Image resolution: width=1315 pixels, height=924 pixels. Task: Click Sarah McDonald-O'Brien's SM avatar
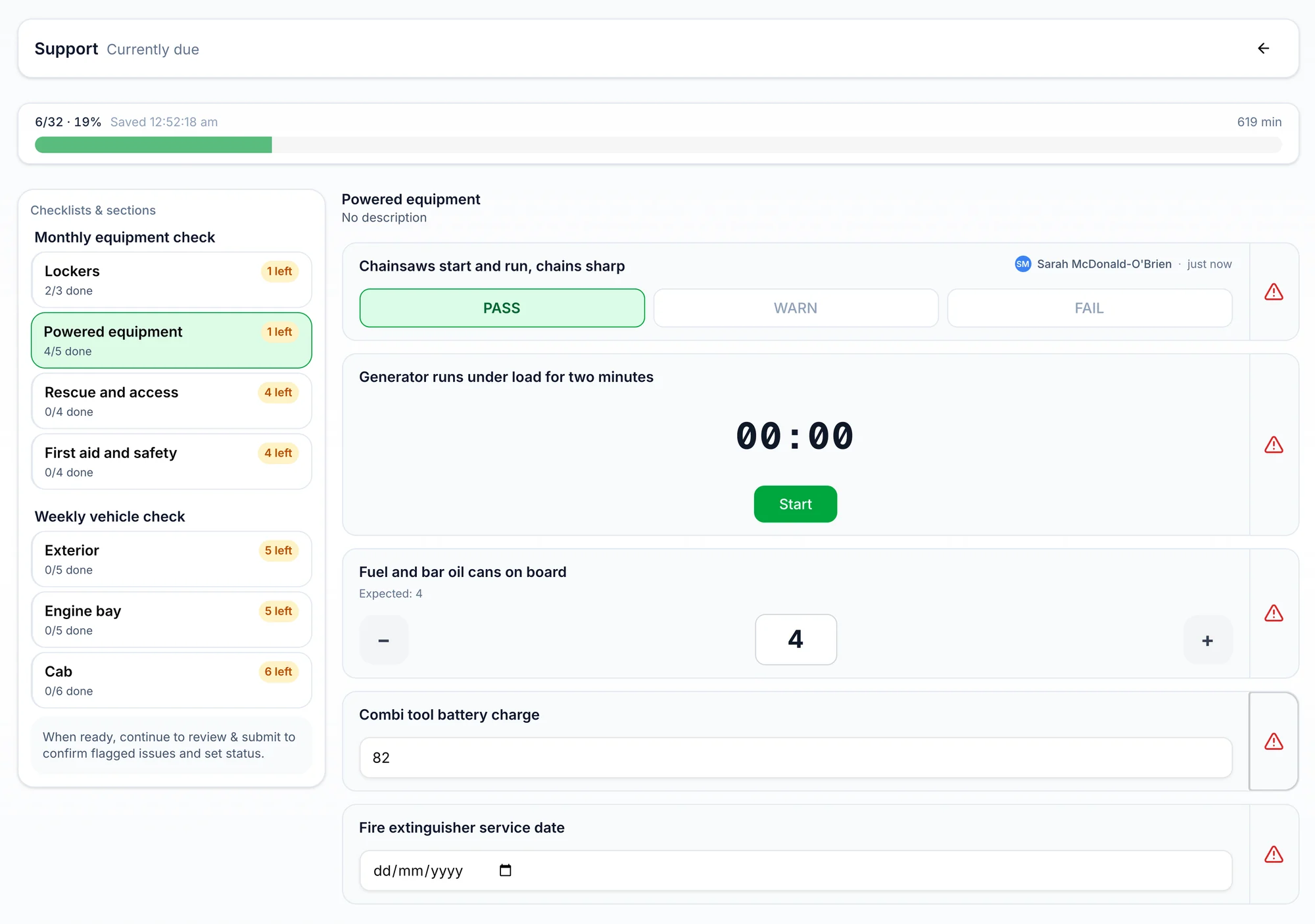point(1022,264)
